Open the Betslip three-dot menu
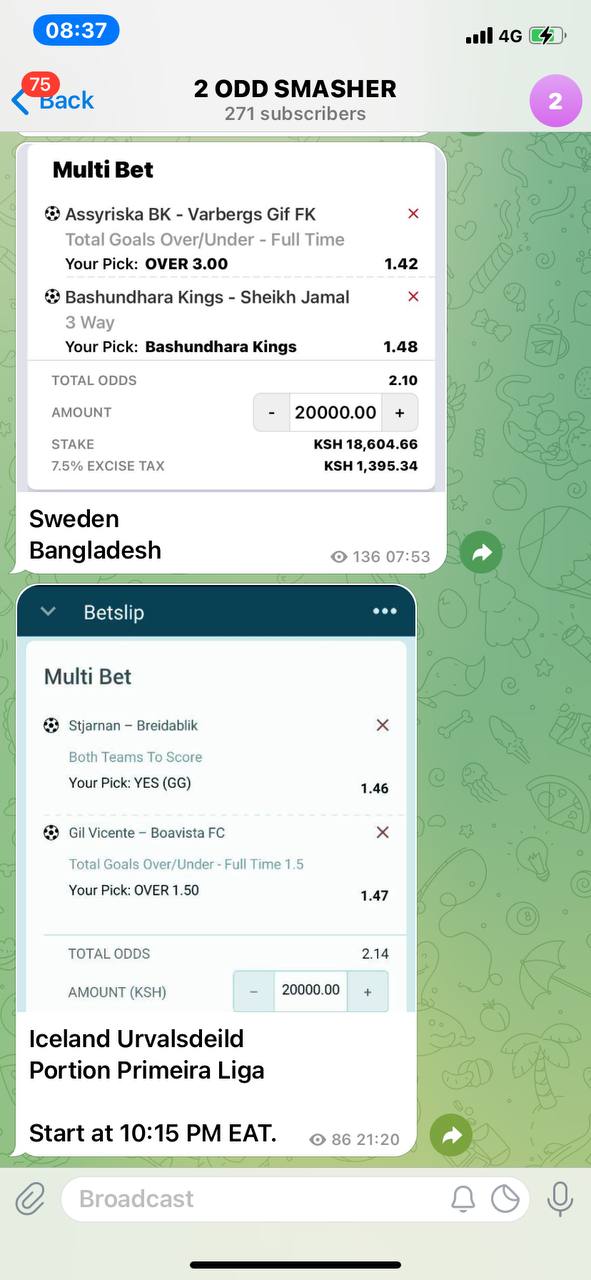 click(x=384, y=612)
